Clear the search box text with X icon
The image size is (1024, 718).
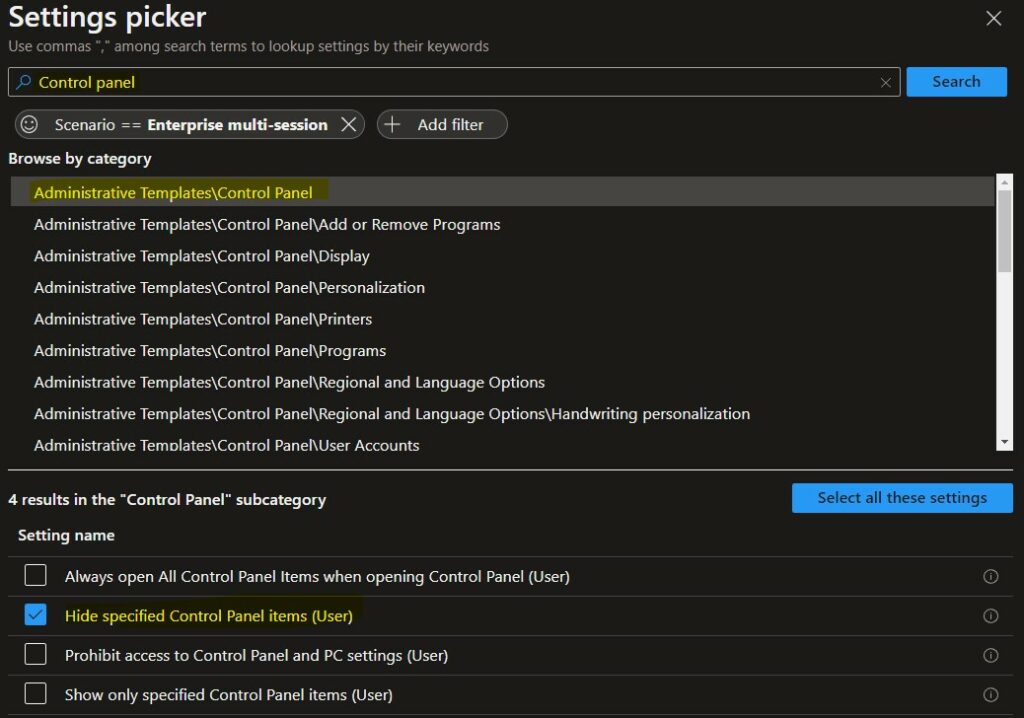tap(885, 83)
